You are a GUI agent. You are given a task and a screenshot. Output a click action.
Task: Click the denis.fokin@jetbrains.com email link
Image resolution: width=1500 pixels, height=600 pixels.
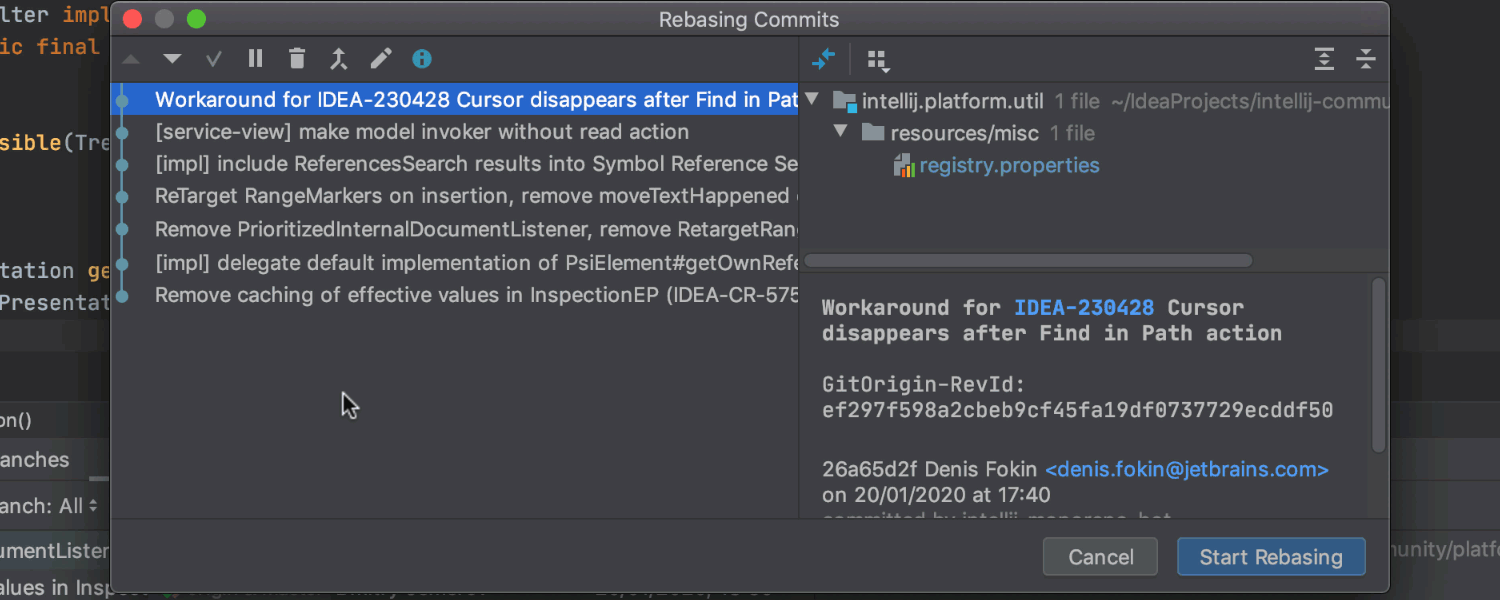click(x=1187, y=469)
